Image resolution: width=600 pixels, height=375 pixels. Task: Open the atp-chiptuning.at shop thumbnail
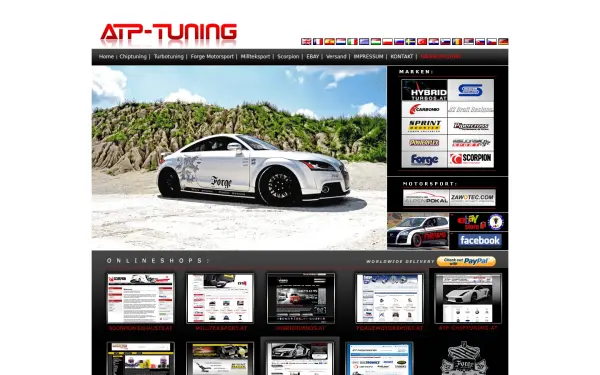click(x=468, y=298)
